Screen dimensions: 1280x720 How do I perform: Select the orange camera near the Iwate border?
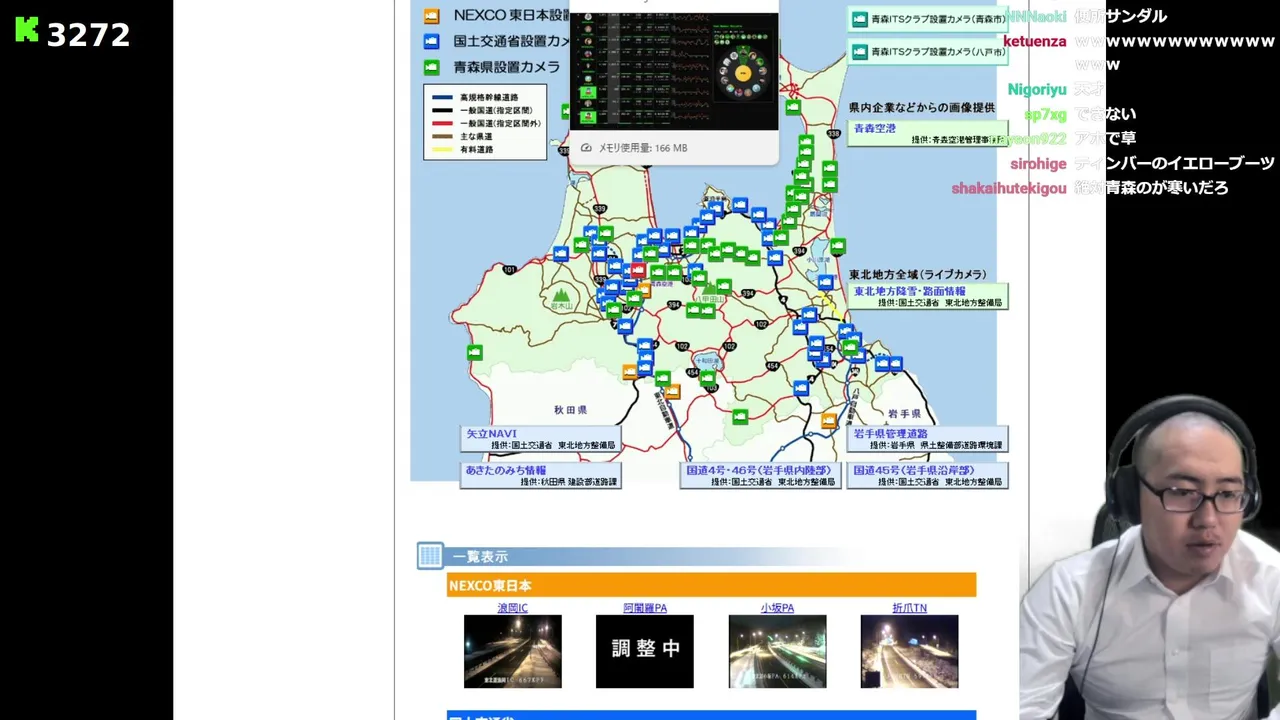pos(829,421)
